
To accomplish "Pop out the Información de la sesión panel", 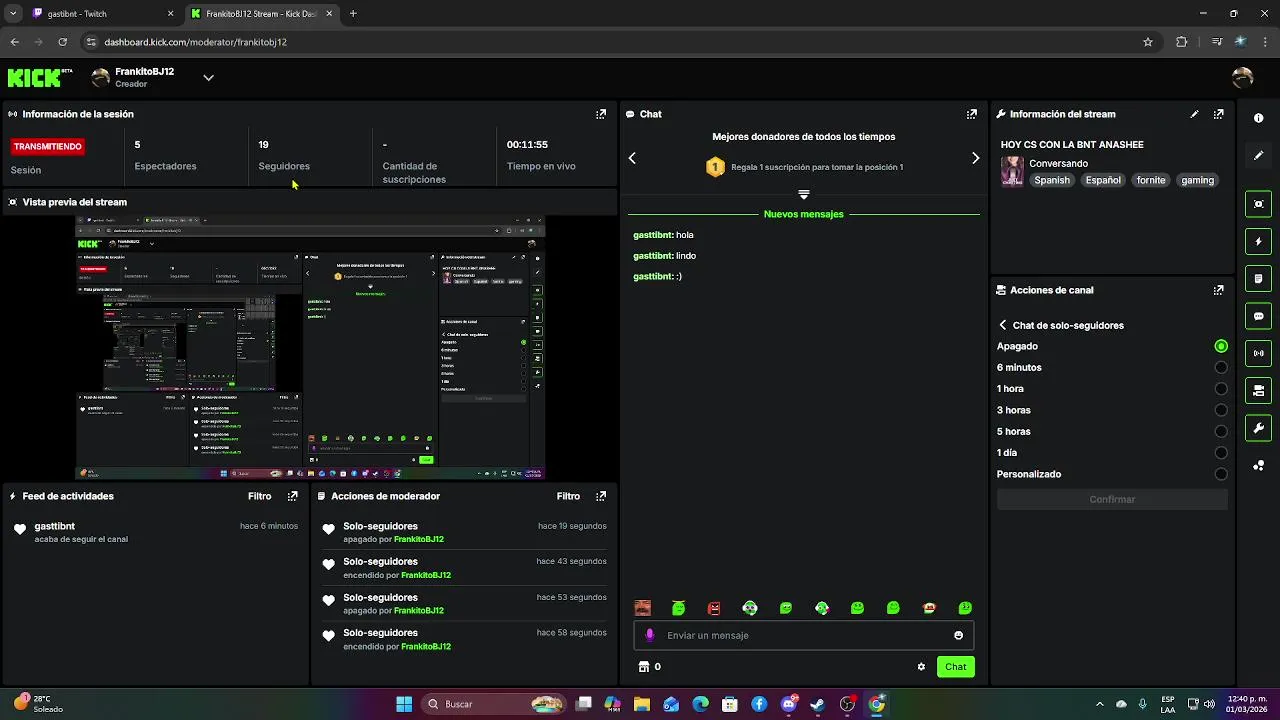I will click(601, 114).
